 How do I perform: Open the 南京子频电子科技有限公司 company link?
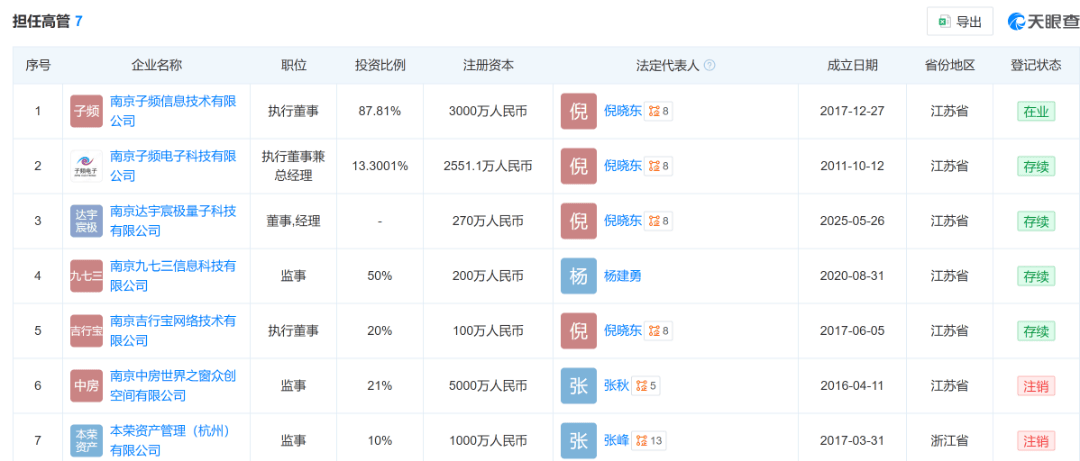pos(173,166)
